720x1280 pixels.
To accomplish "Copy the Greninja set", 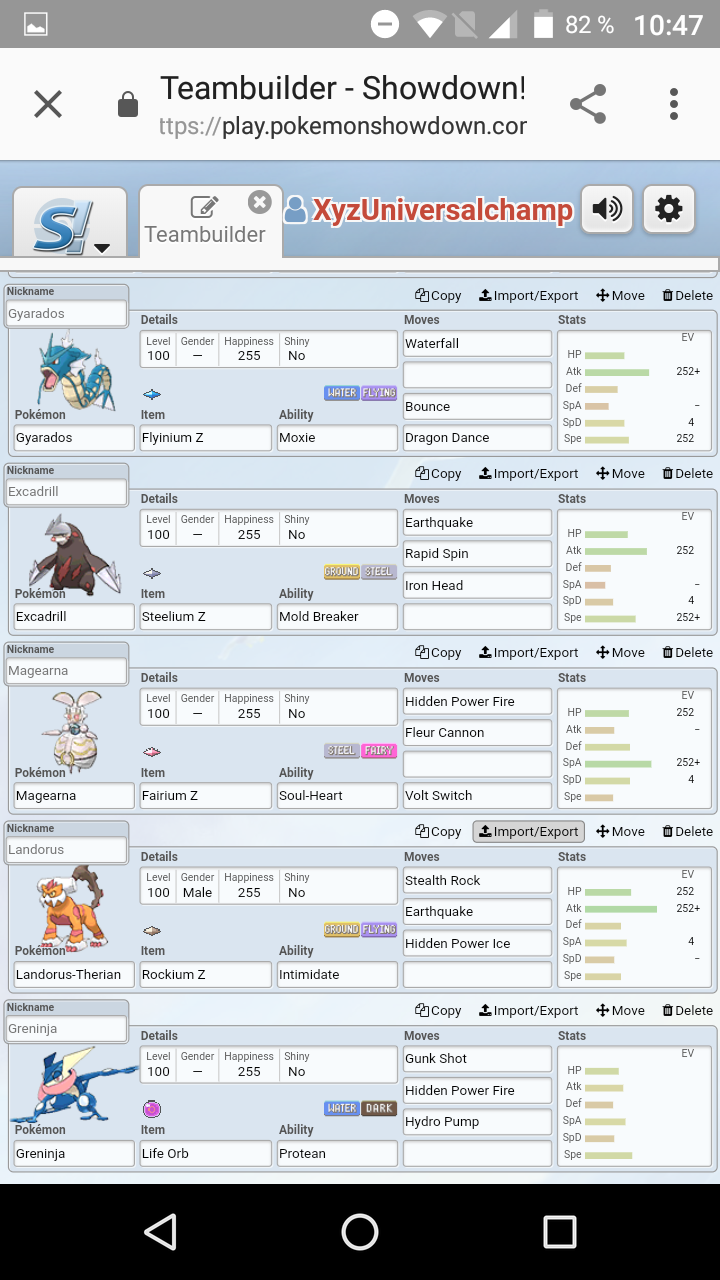I will pyautogui.click(x=438, y=1010).
